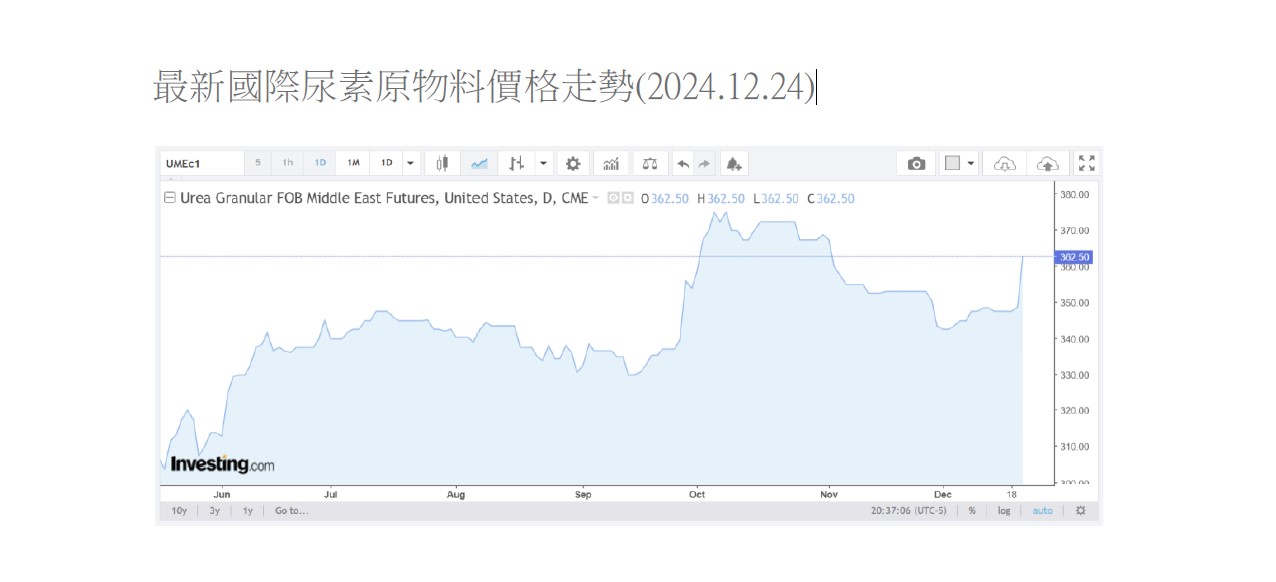Viewport: 1276px width, 582px height.
Task: Add an alert with the bell icon
Action: click(733, 163)
